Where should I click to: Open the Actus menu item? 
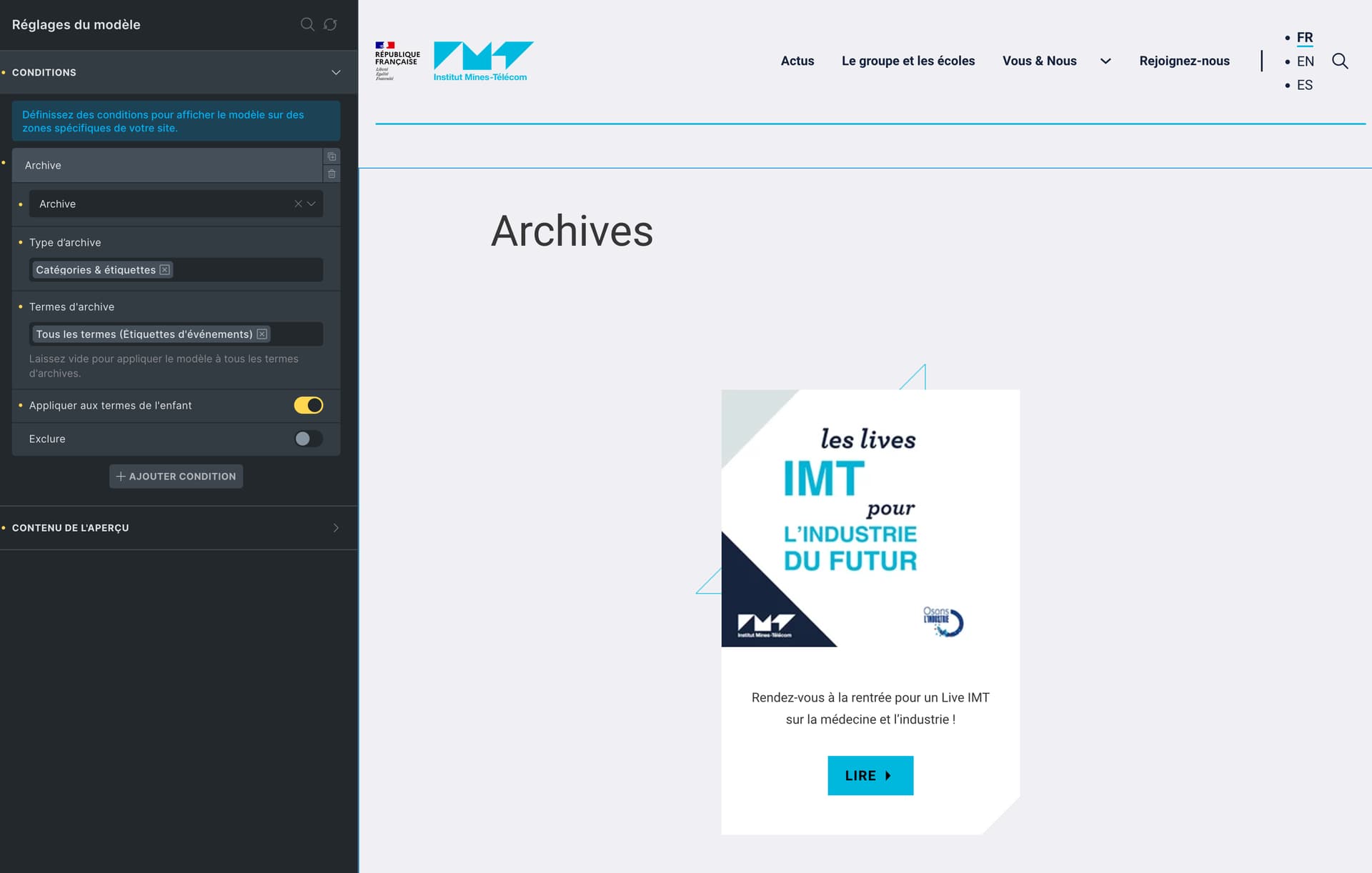coord(797,61)
